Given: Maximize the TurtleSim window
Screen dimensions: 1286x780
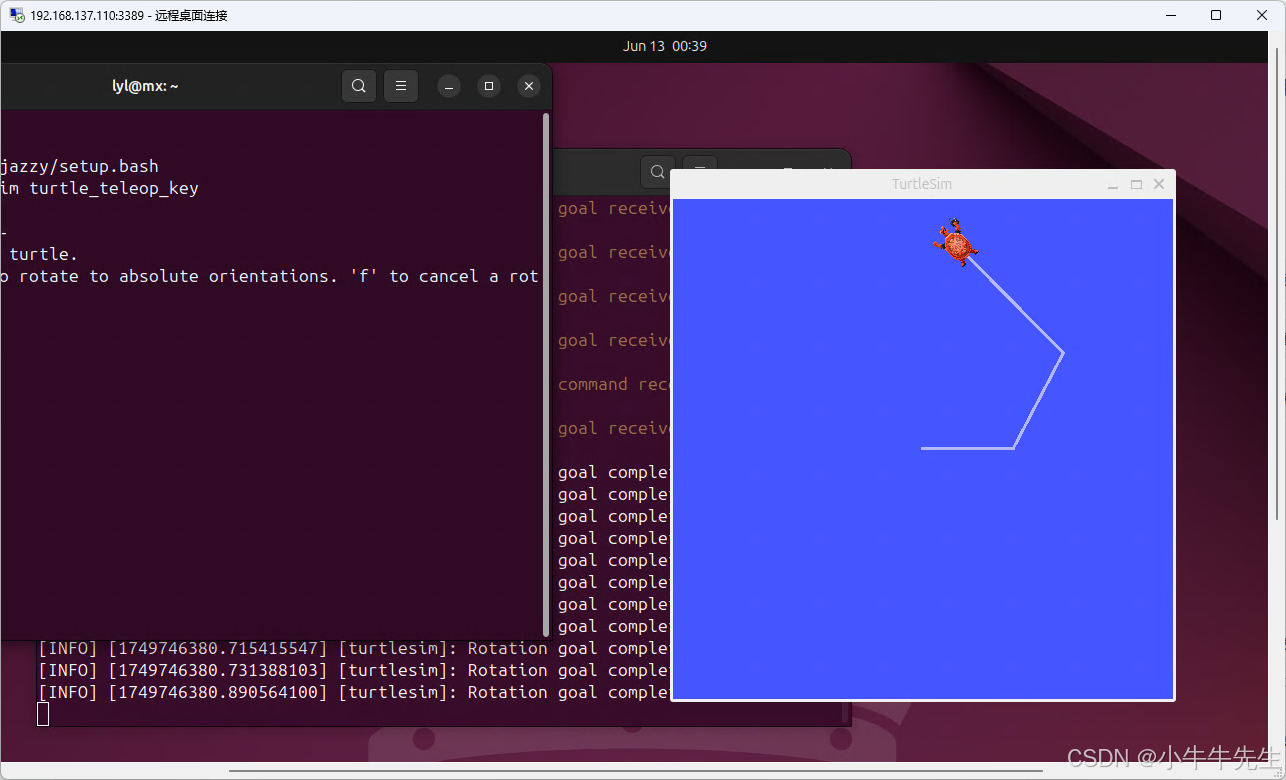Looking at the screenshot, I should (1136, 184).
